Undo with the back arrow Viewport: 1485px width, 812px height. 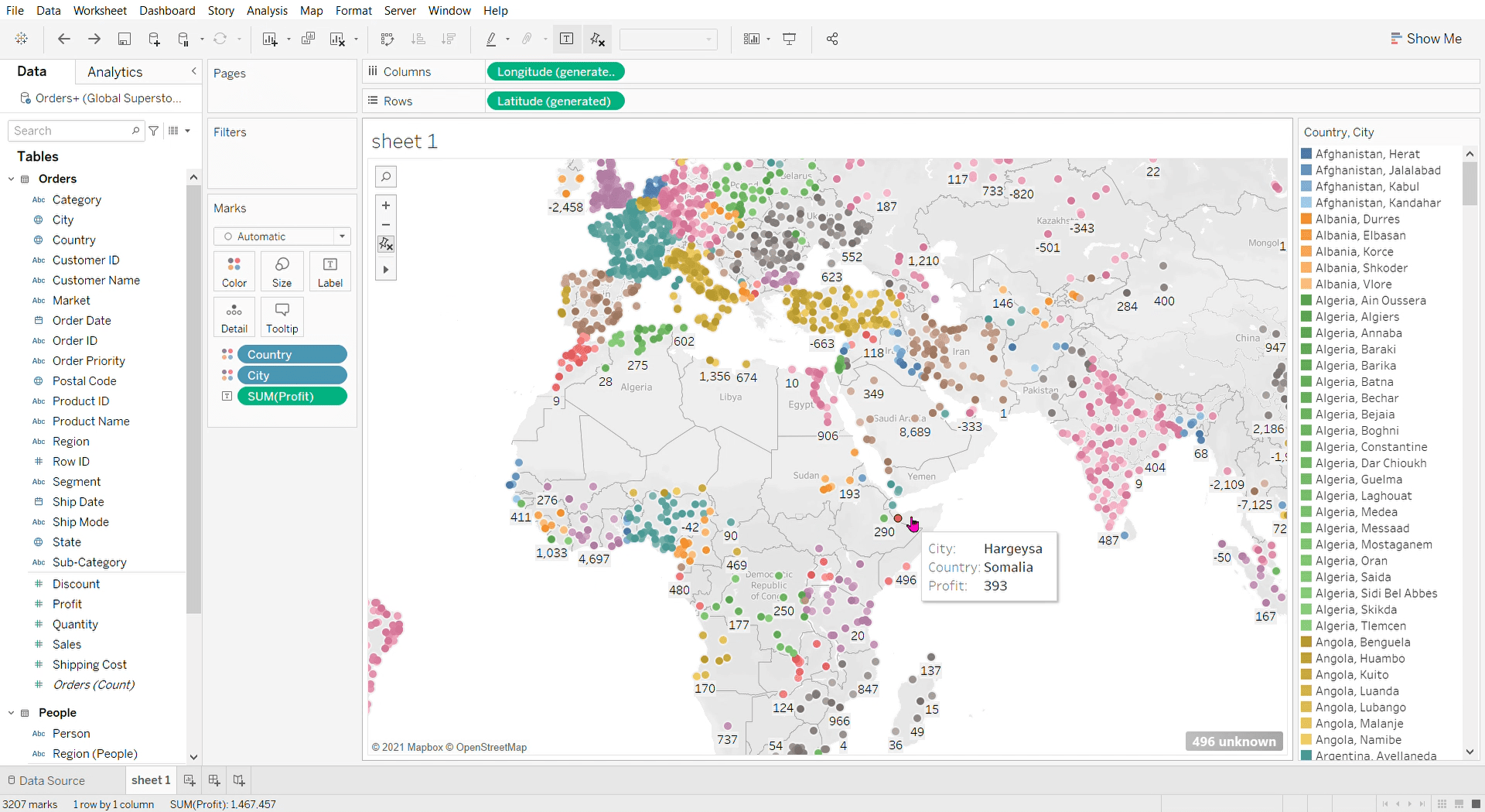[64, 39]
